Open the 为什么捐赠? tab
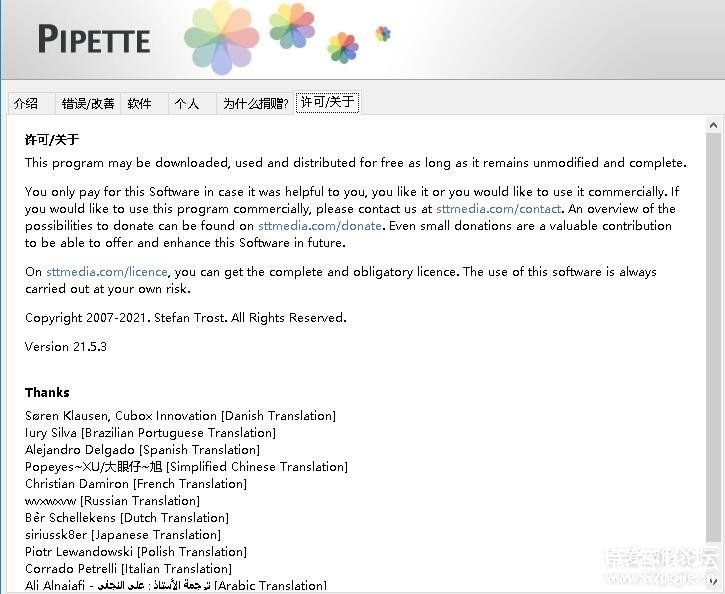The image size is (725, 594). (x=255, y=104)
